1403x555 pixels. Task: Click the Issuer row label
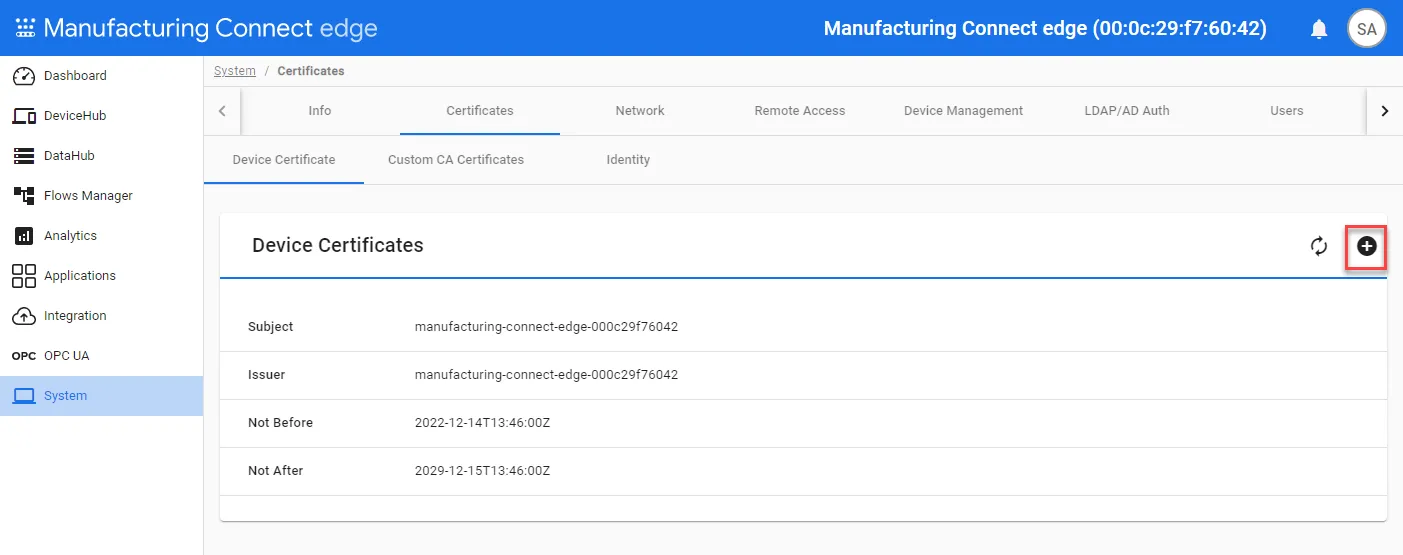pyautogui.click(x=266, y=375)
